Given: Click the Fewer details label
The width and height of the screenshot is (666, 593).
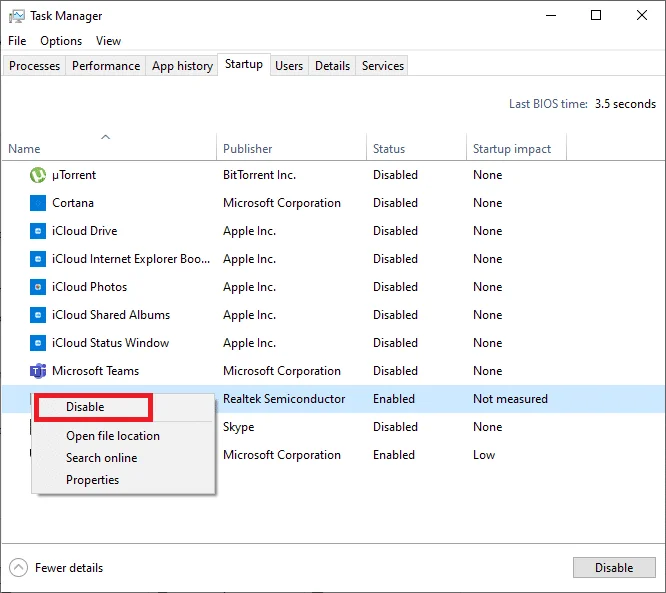Looking at the screenshot, I should (x=69, y=568).
